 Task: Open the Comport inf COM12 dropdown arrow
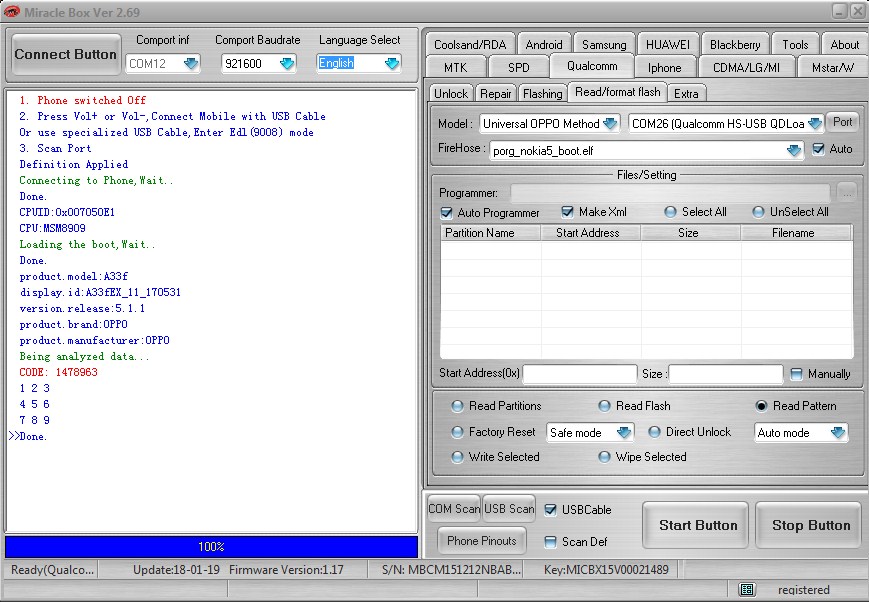(x=191, y=63)
